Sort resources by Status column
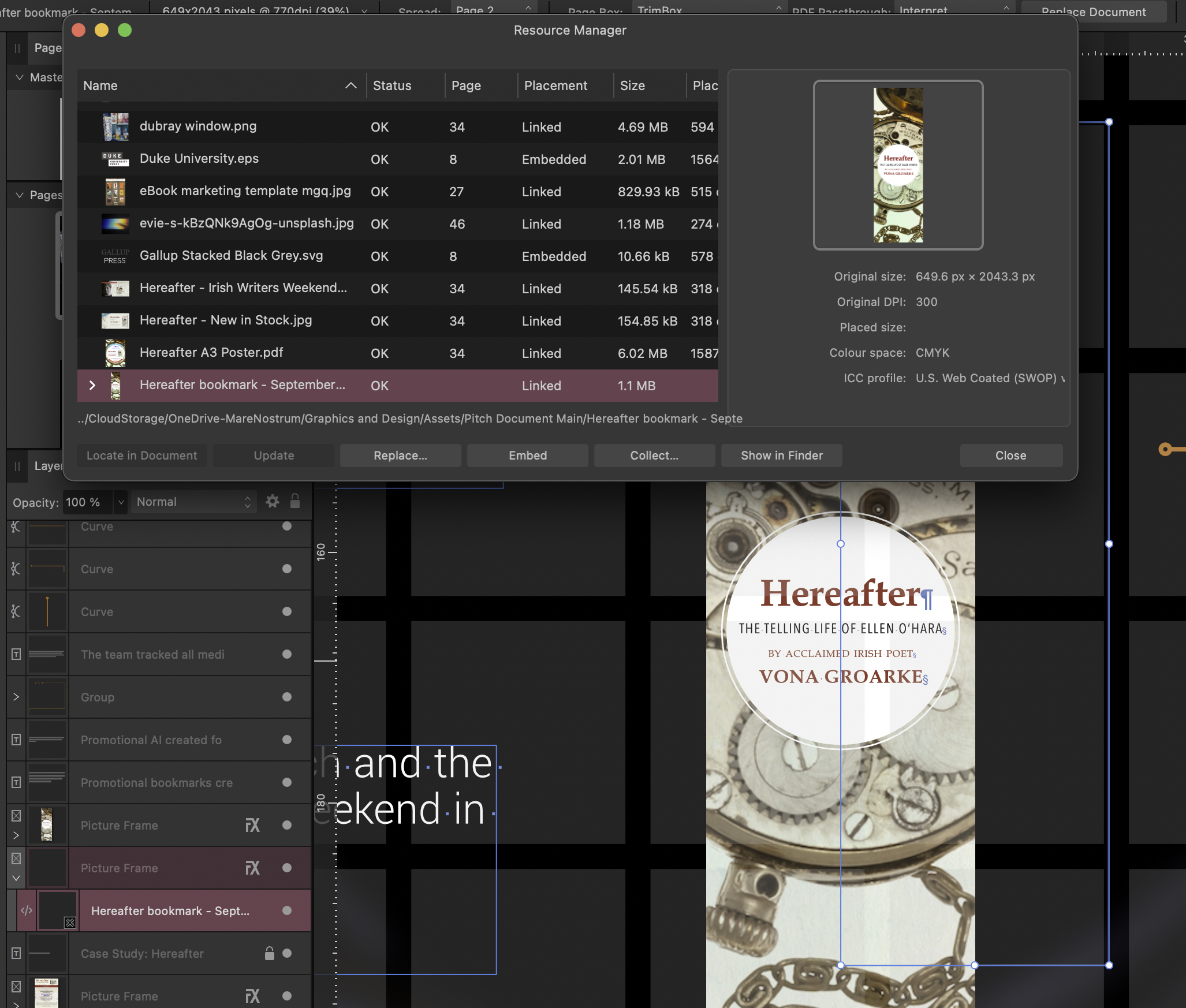The width and height of the screenshot is (1186, 1008). [405, 86]
